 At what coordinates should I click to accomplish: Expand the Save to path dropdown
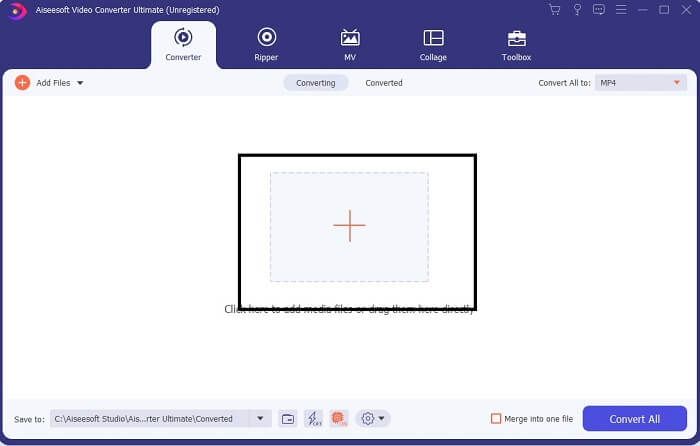tap(261, 419)
